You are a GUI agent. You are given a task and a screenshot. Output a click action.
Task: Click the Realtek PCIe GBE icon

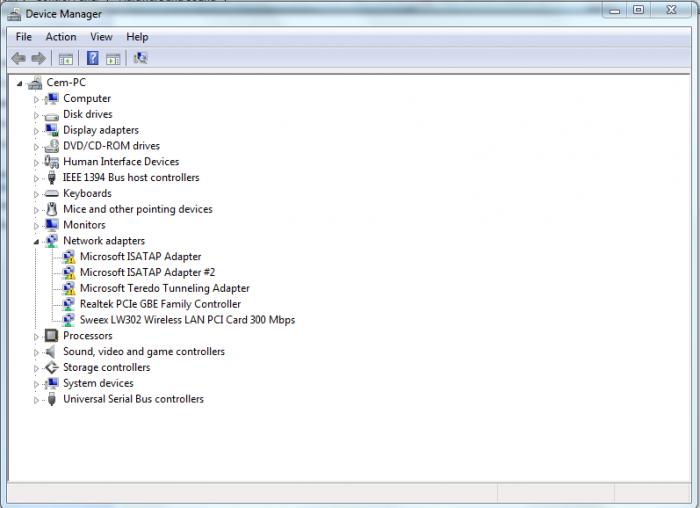coord(69,304)
